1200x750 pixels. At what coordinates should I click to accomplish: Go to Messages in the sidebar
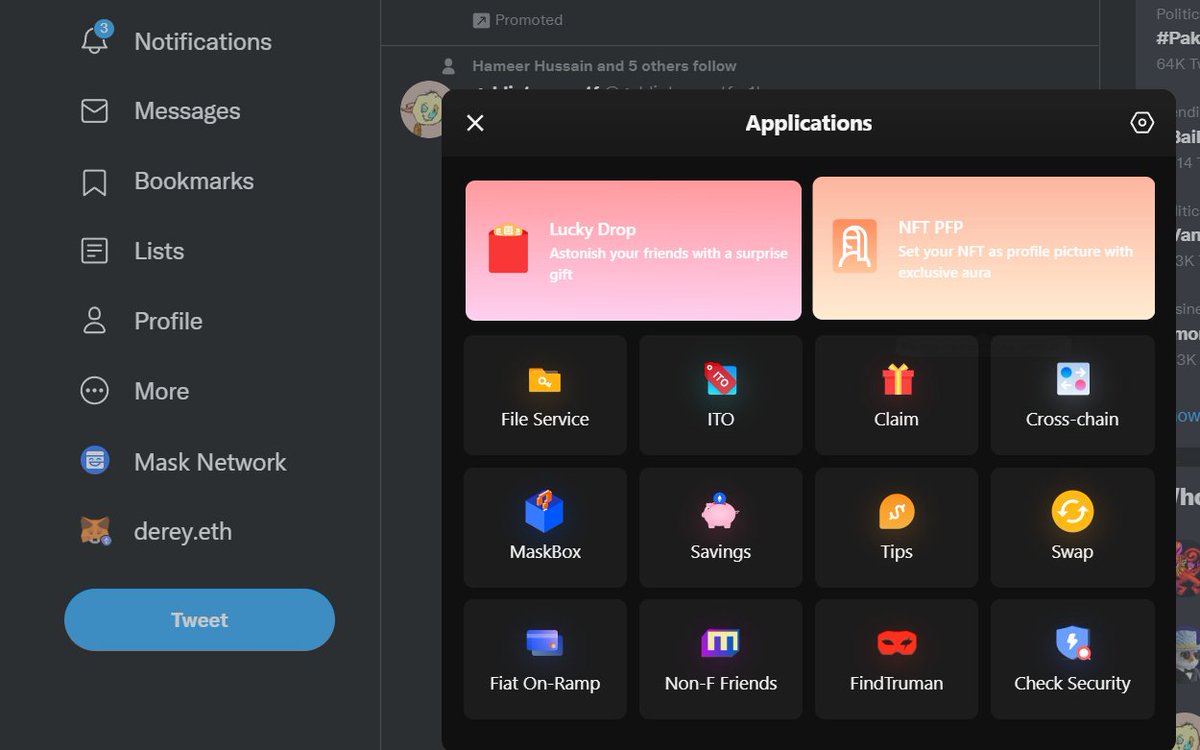161,111
